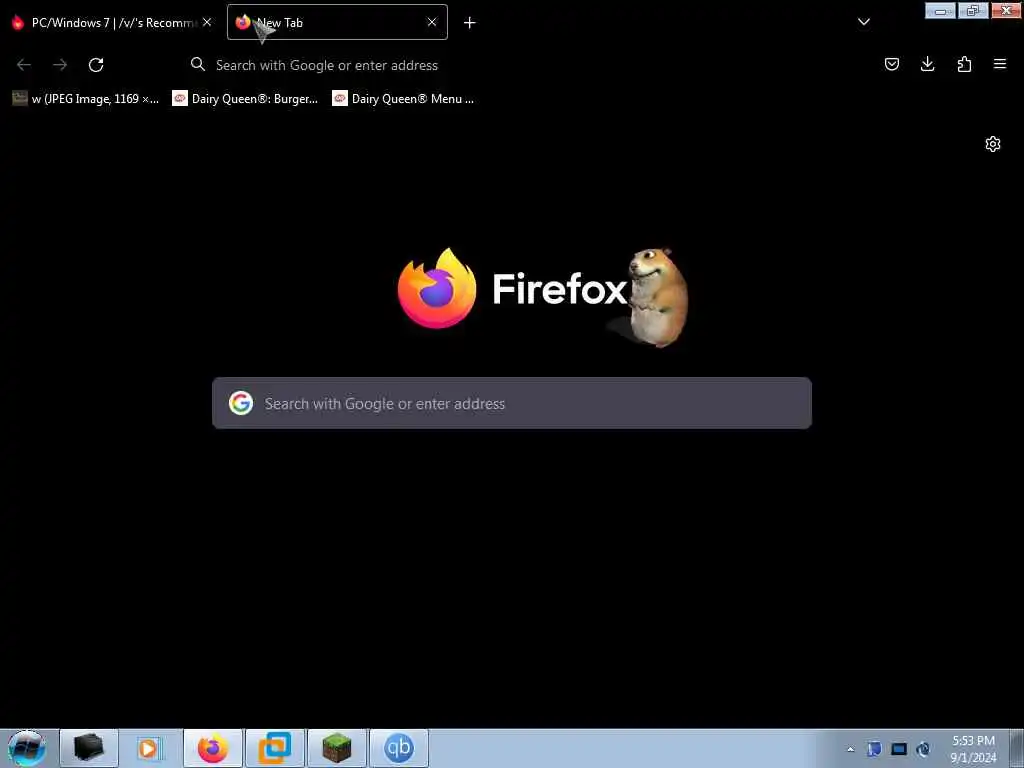Viewport: 1024px width, 768px height.
Task: Click the Google G icon in search box
Action: tap(241, 403)
